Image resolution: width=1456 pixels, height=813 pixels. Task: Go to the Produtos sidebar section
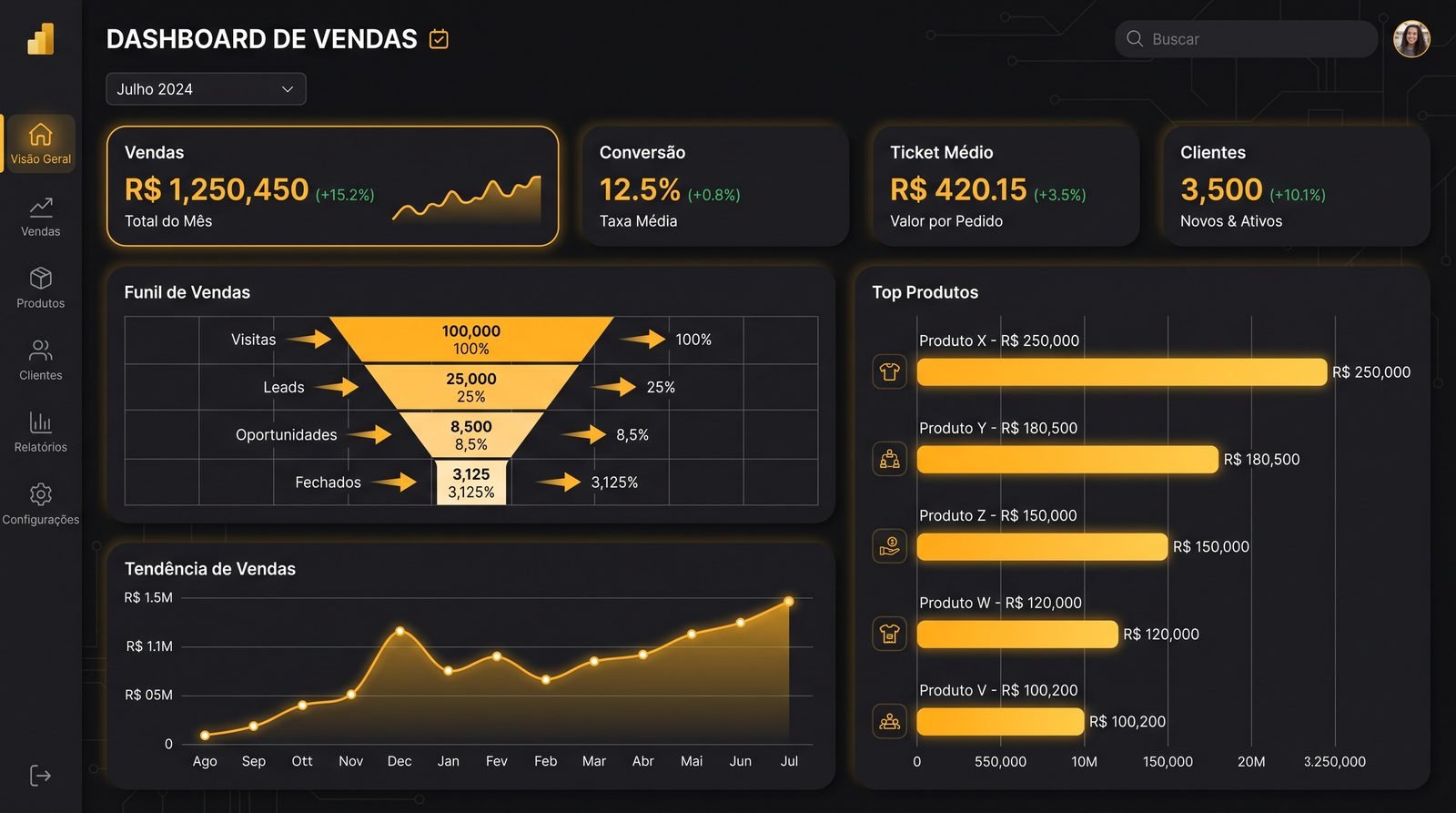40,288
